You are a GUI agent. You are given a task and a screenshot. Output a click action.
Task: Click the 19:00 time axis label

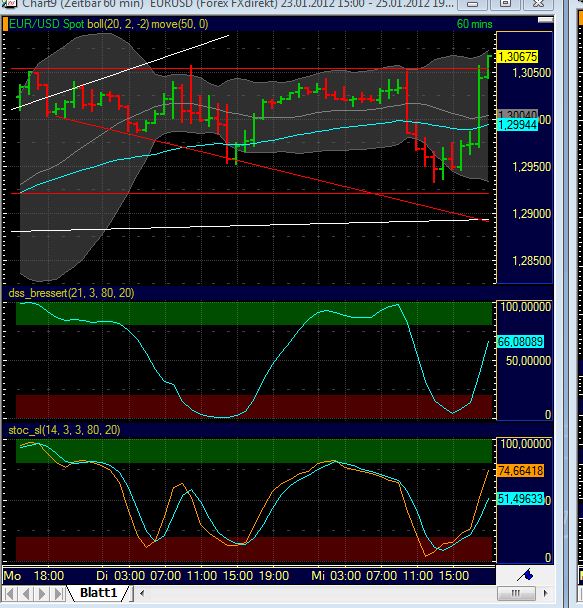tap(274, 575)
